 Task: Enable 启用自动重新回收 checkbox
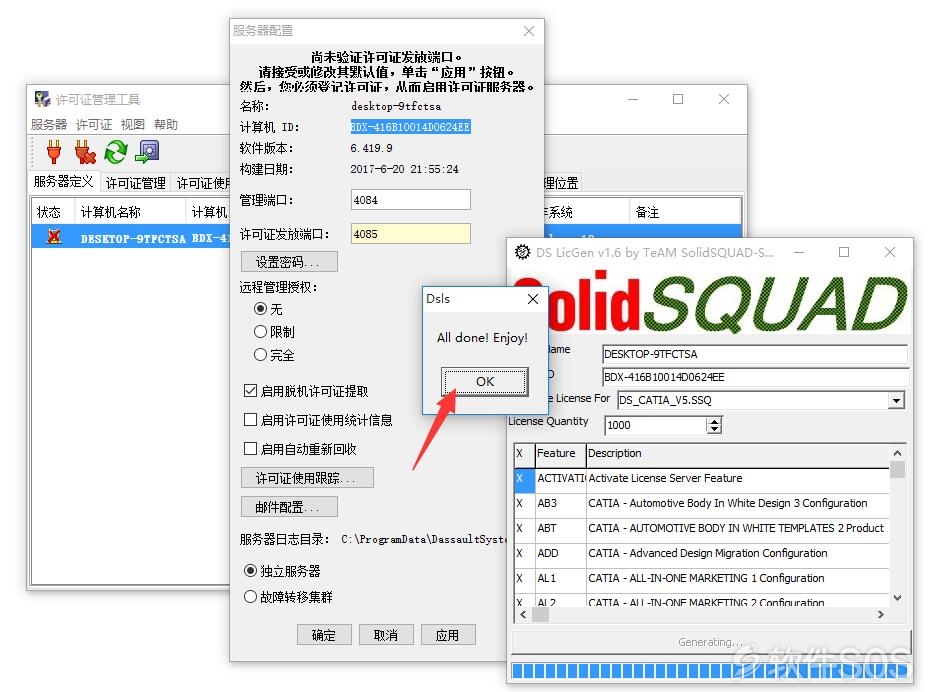point(250,449)
